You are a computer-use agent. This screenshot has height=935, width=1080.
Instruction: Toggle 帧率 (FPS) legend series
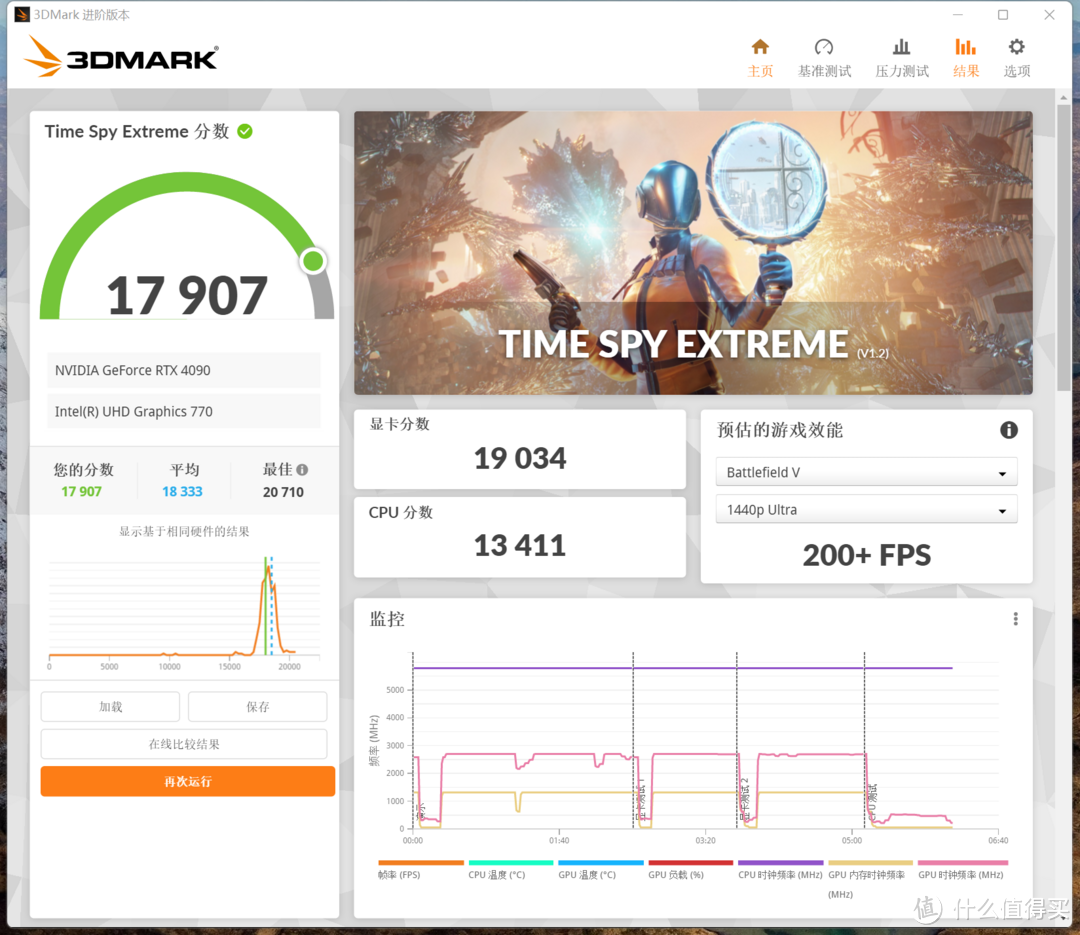tap(420, 870)
